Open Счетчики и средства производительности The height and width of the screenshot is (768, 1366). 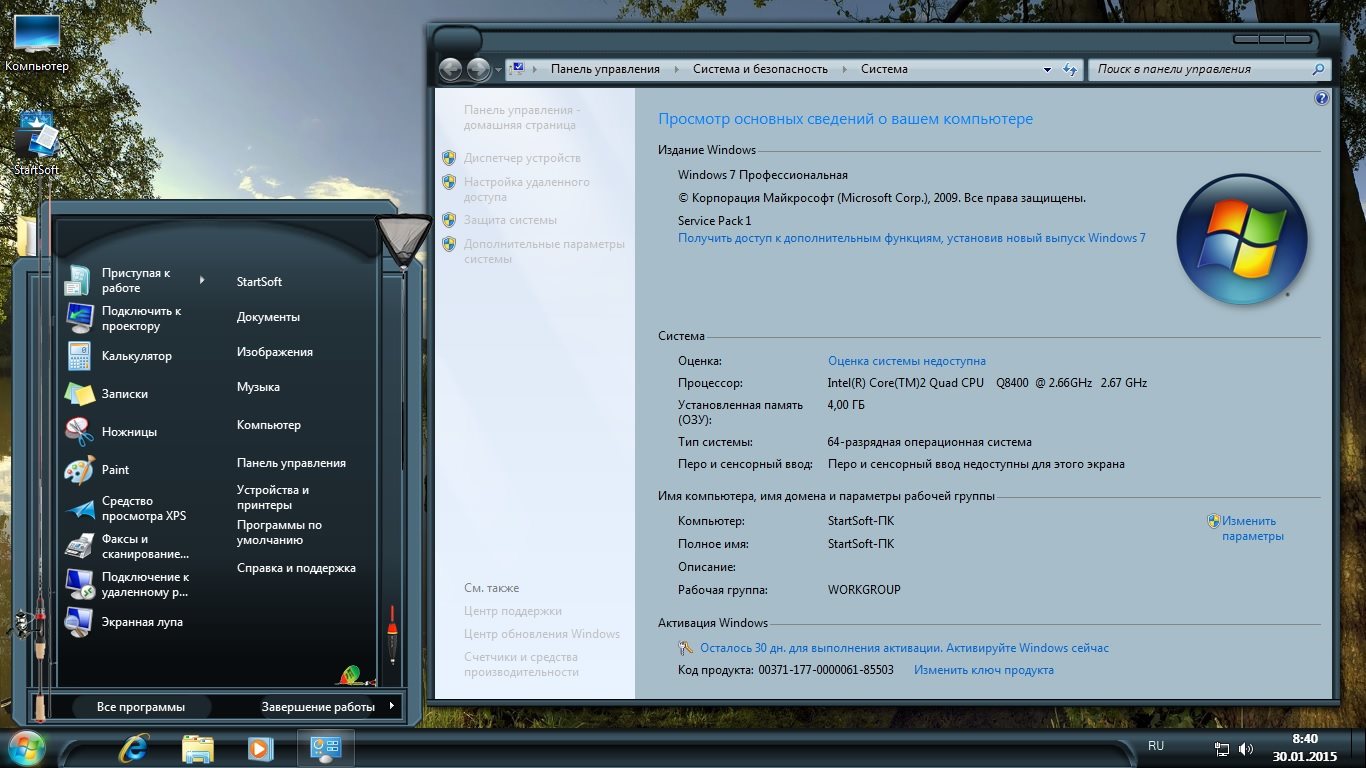coord(521,665)
